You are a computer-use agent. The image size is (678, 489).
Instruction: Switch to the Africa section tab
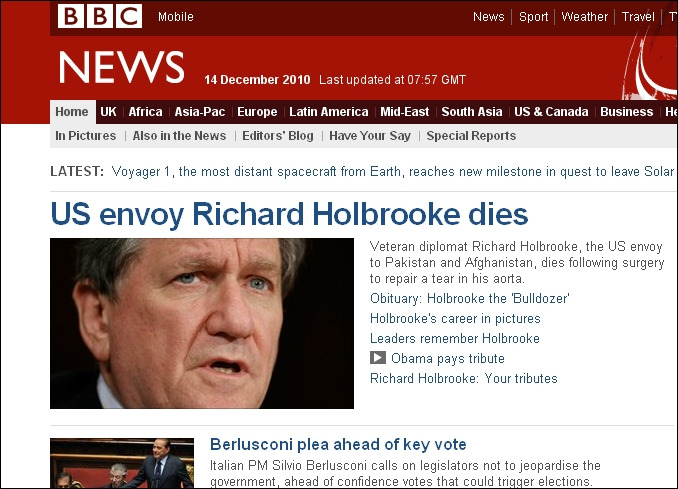pos(145,112)
